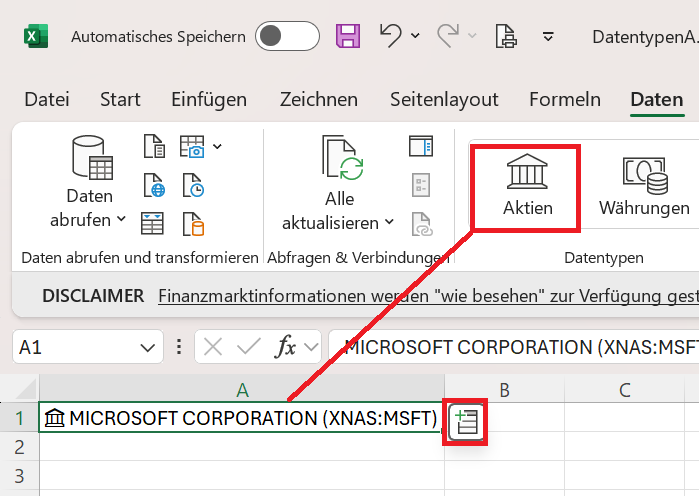The height and width of the screenshot is (496, 699).
Task: Click the greyed workbook links icon
Action: click(x=422, y=224)
